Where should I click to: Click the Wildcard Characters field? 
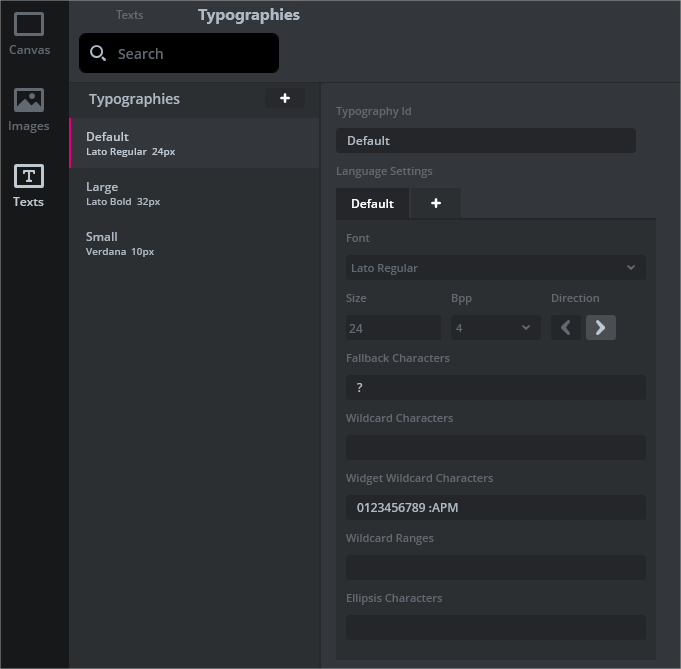(496, 447)
